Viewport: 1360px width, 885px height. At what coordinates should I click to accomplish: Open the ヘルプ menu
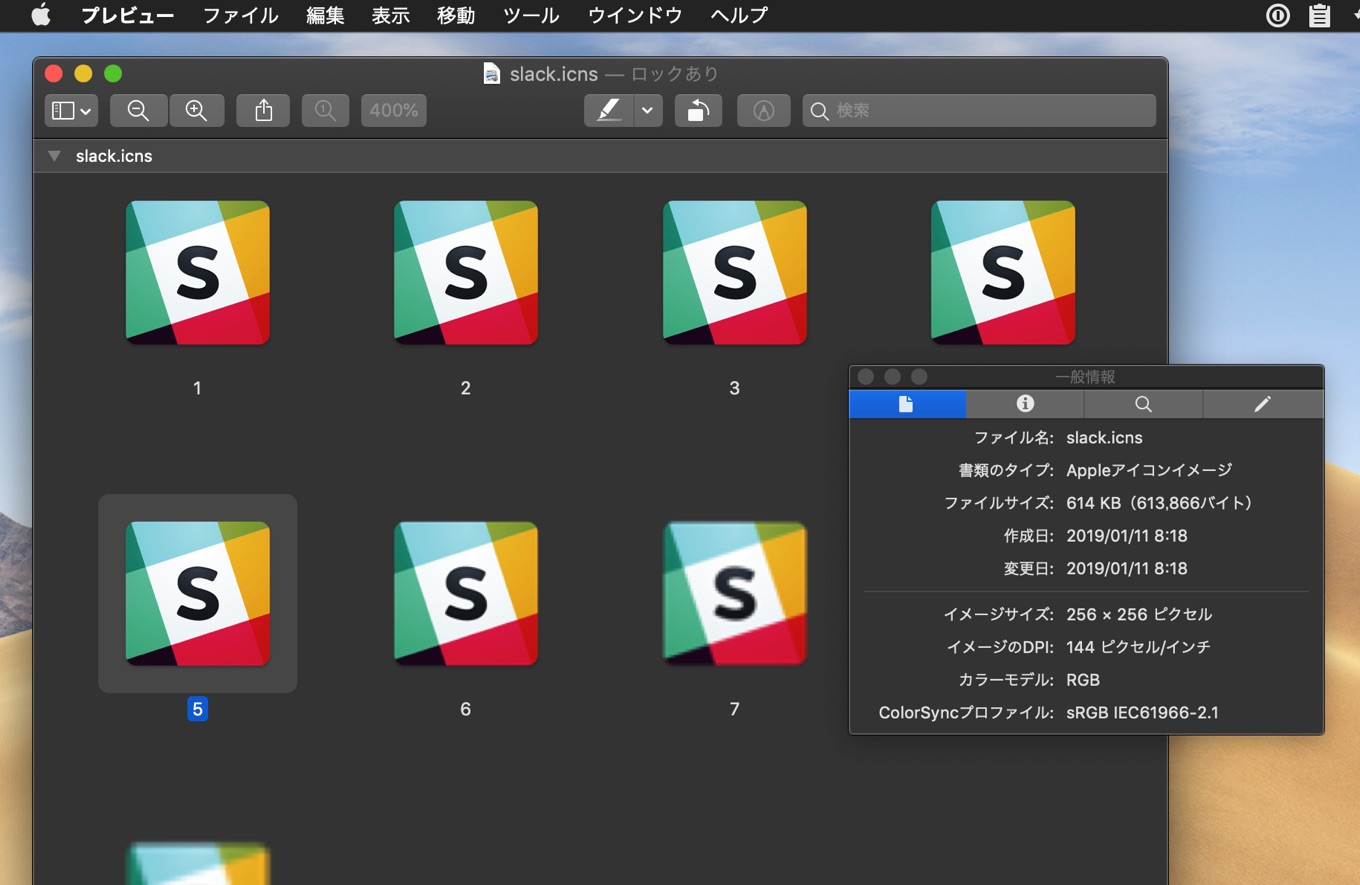pos(739,15)
